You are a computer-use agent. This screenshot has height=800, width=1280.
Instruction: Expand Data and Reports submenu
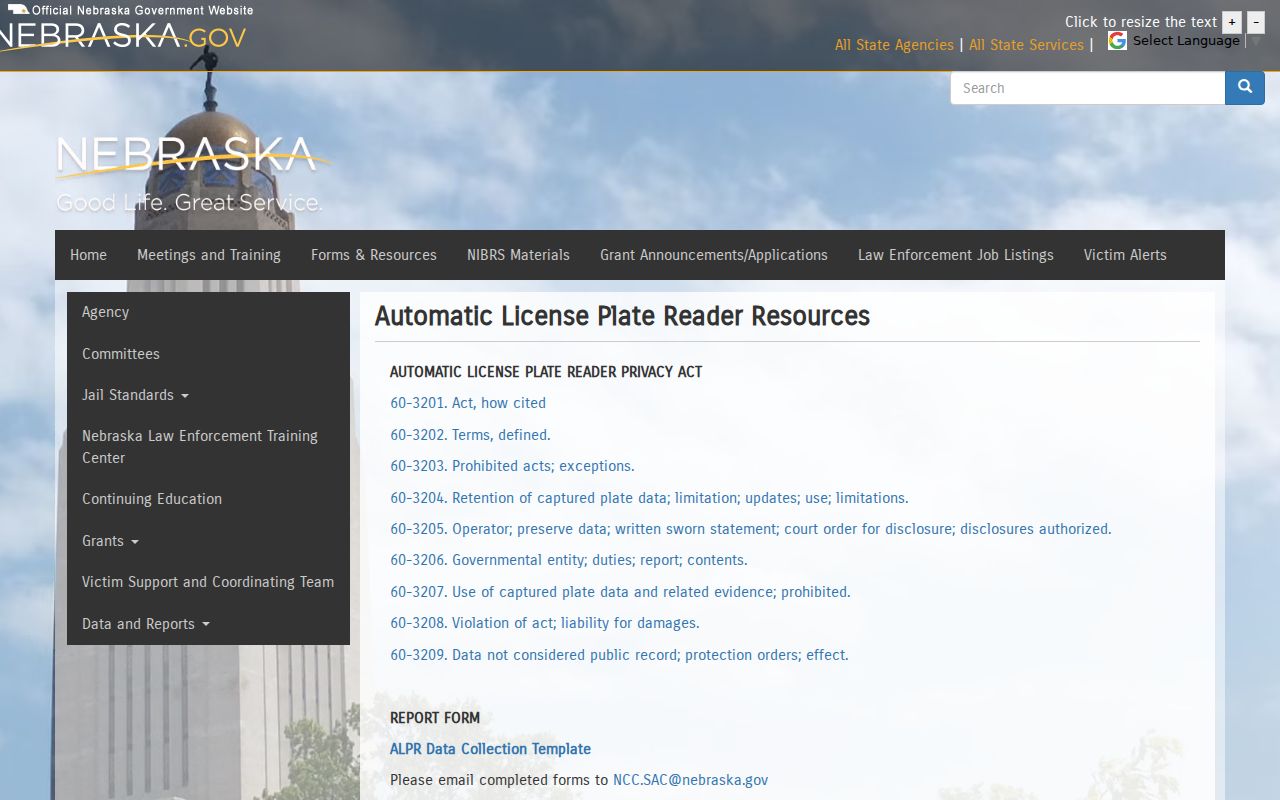(x=146, y=624)
